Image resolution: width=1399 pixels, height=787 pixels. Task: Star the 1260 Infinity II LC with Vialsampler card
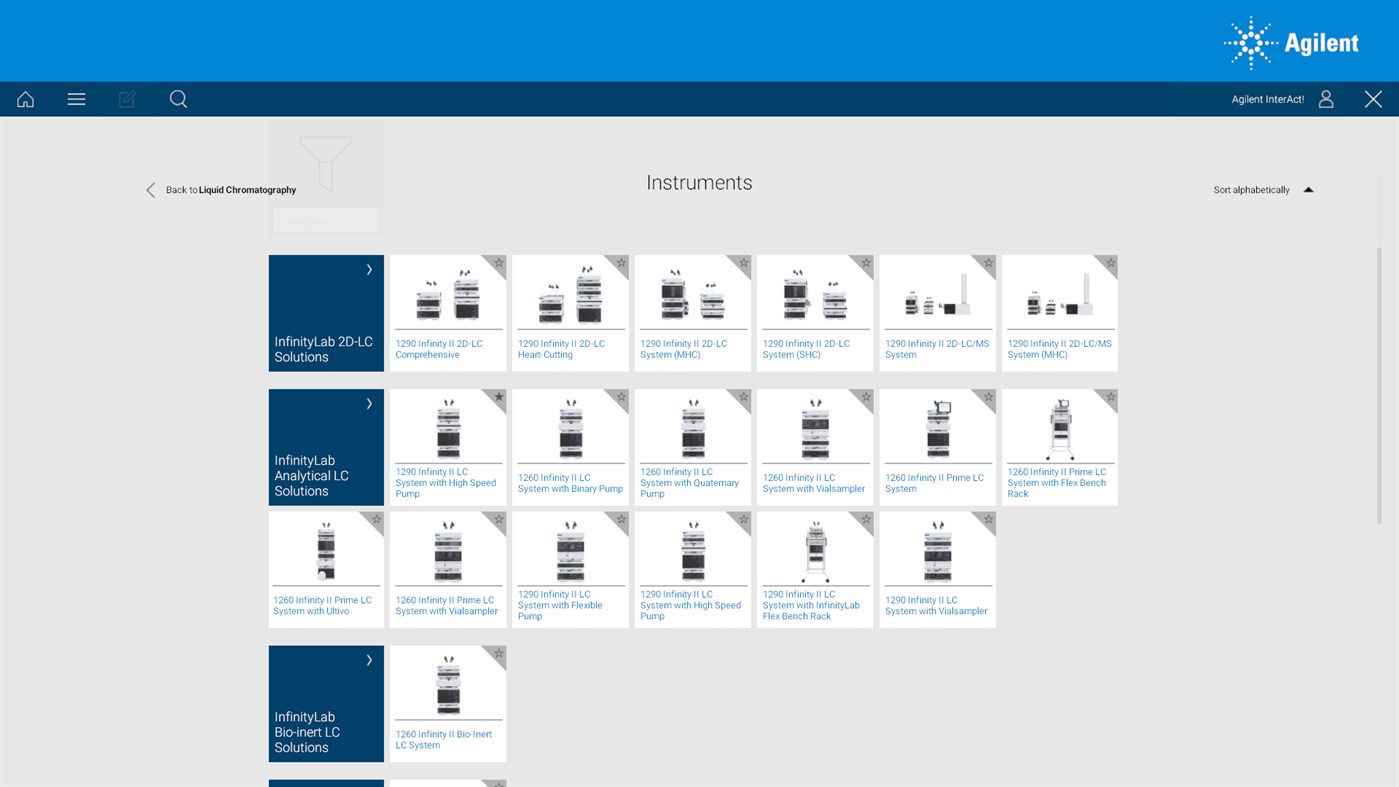pos(866,398)
